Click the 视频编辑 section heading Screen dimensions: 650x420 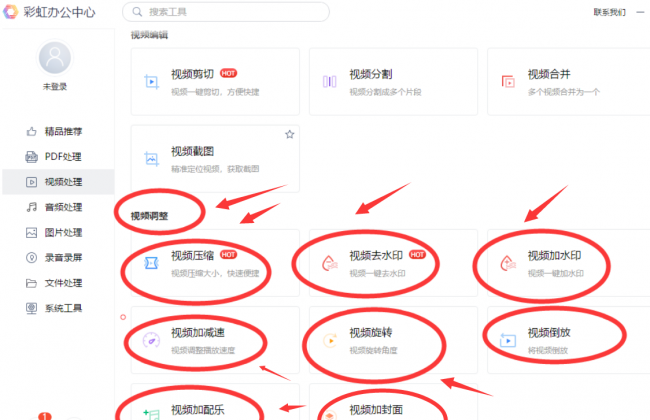150,35
